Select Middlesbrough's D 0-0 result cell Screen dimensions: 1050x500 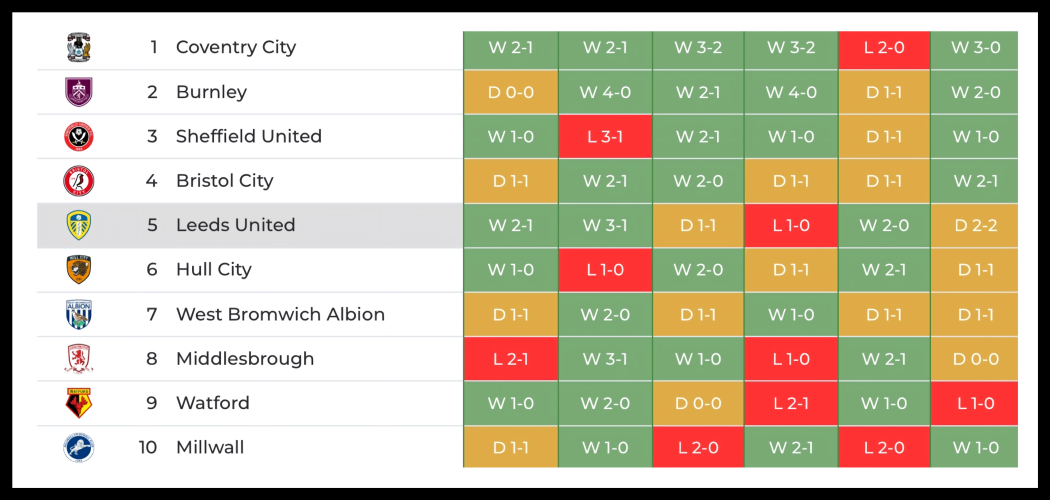click(x=974, y=359)
